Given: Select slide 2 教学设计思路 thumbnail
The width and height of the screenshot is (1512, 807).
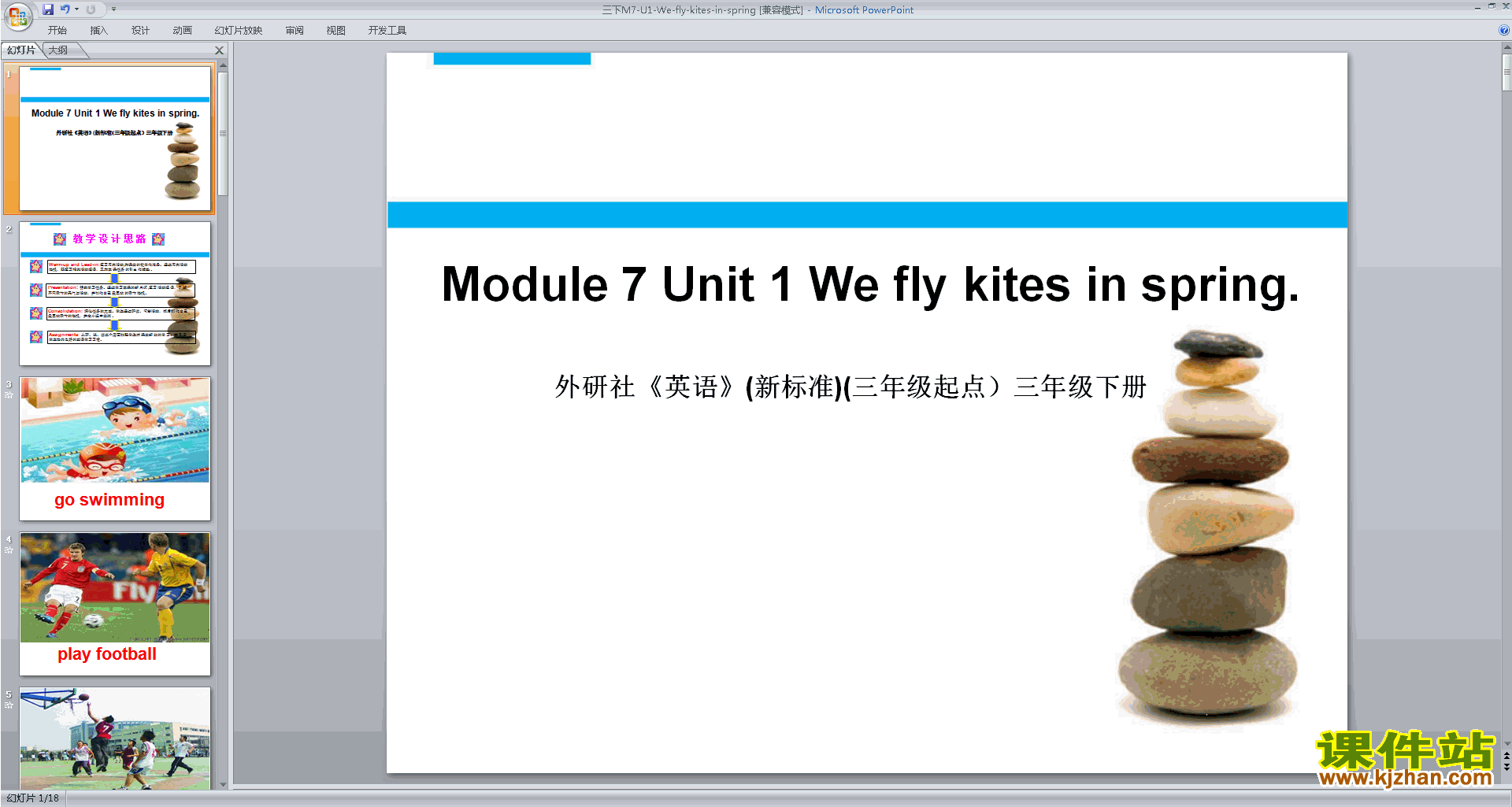Looking at the screenshot, I should [x=115, y=293].
